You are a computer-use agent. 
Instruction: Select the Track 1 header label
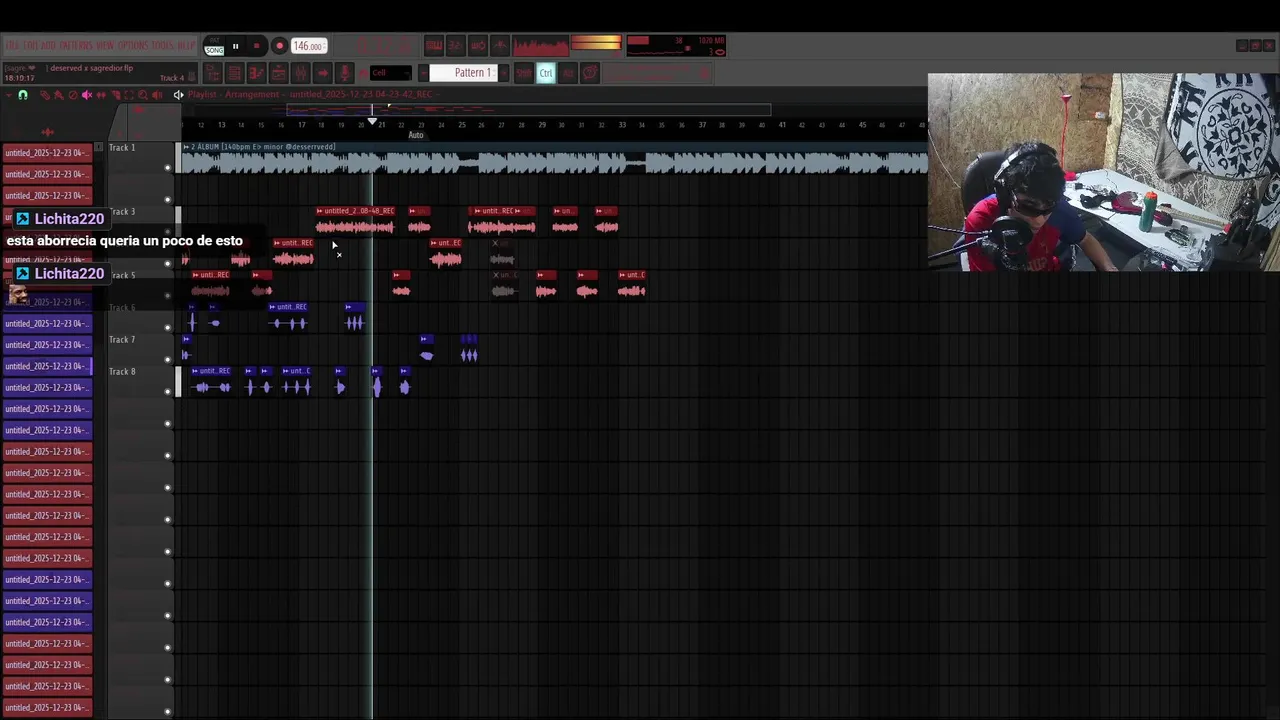[122, 148]
